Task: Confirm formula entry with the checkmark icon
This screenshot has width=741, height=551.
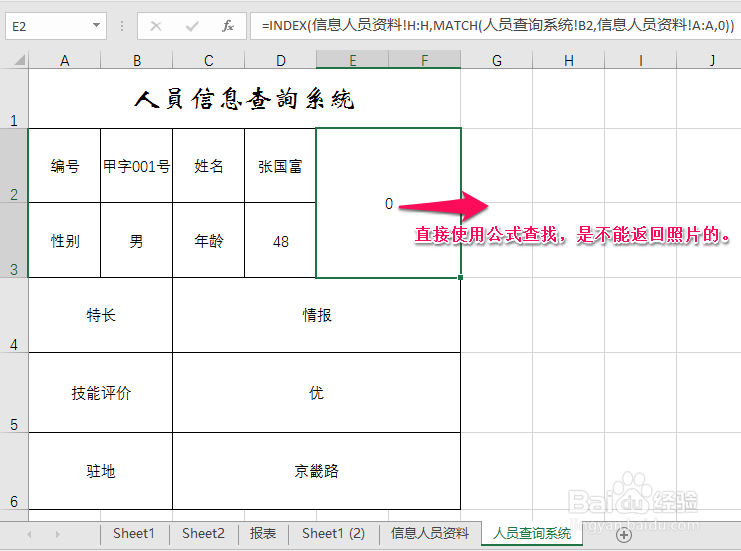Action: click(192, 26)
